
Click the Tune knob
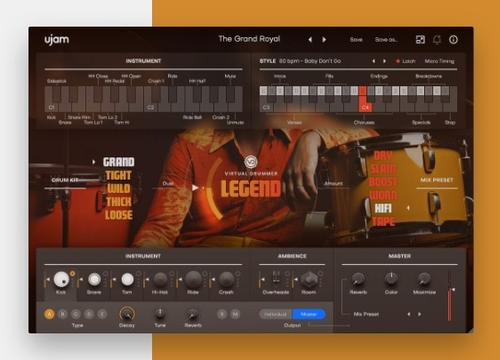(160, 314)
